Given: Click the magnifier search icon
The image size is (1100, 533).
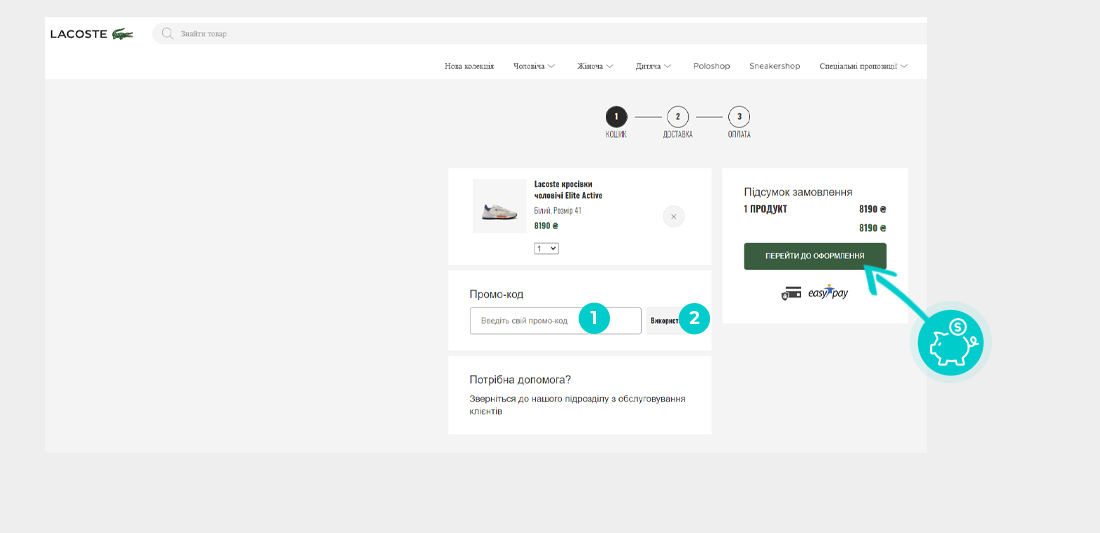Looking at the screenshot, I should click(167, 34).
